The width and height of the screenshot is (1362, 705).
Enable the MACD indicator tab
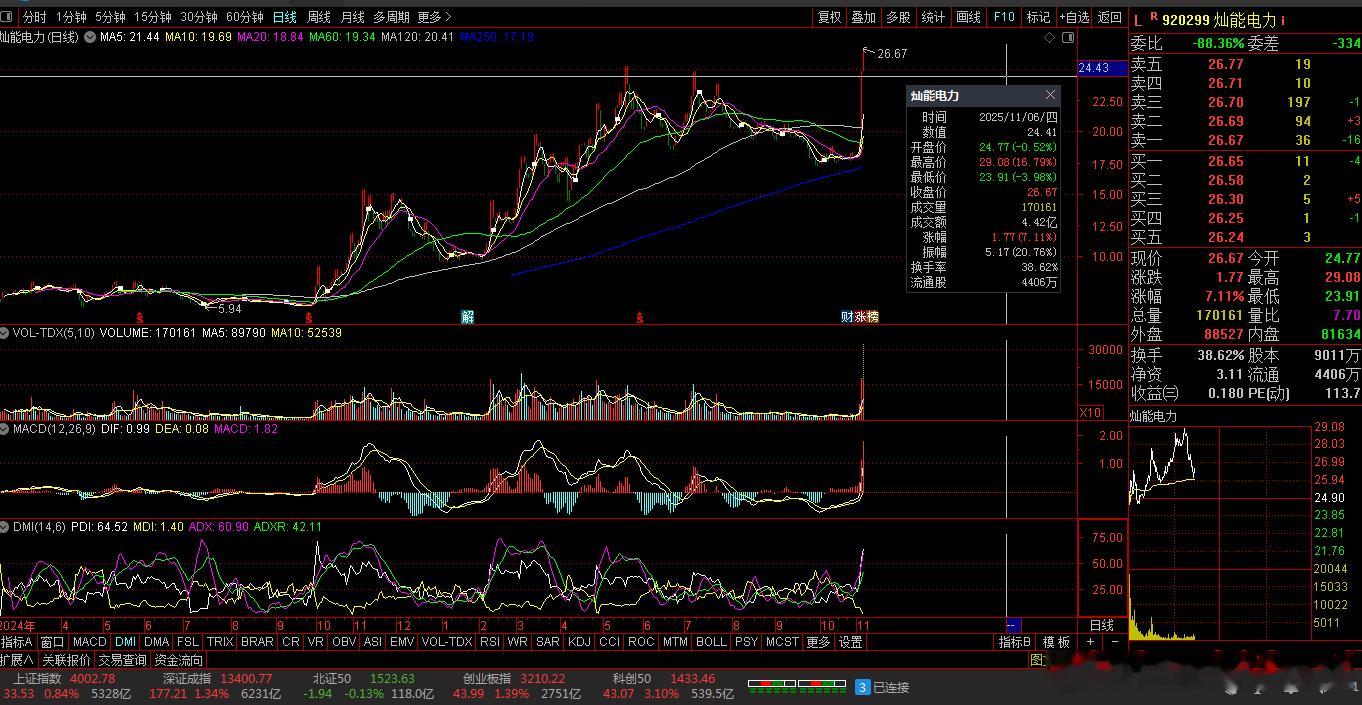coord(89,642)
